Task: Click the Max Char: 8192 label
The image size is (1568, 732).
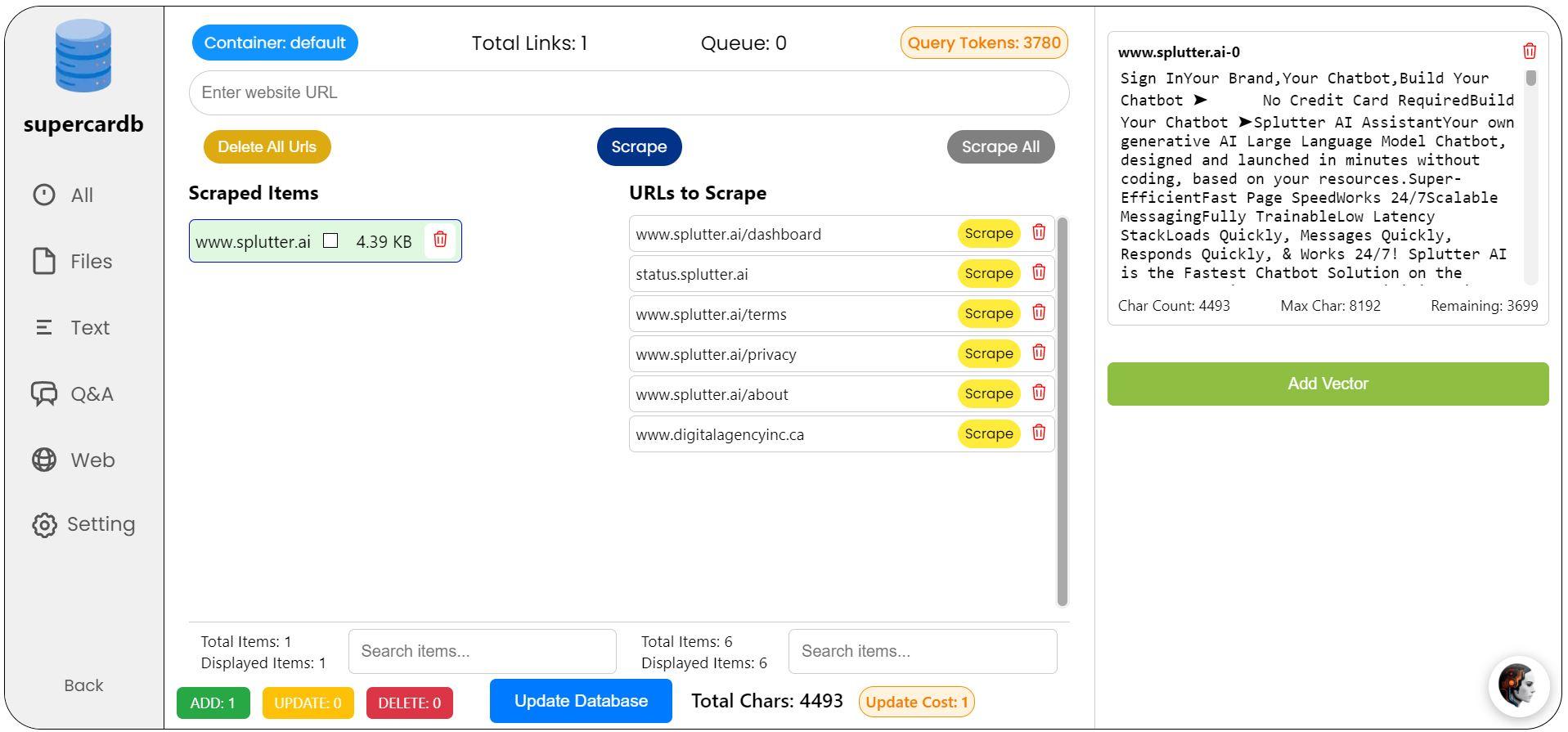Action: [x=1330, y=305]
